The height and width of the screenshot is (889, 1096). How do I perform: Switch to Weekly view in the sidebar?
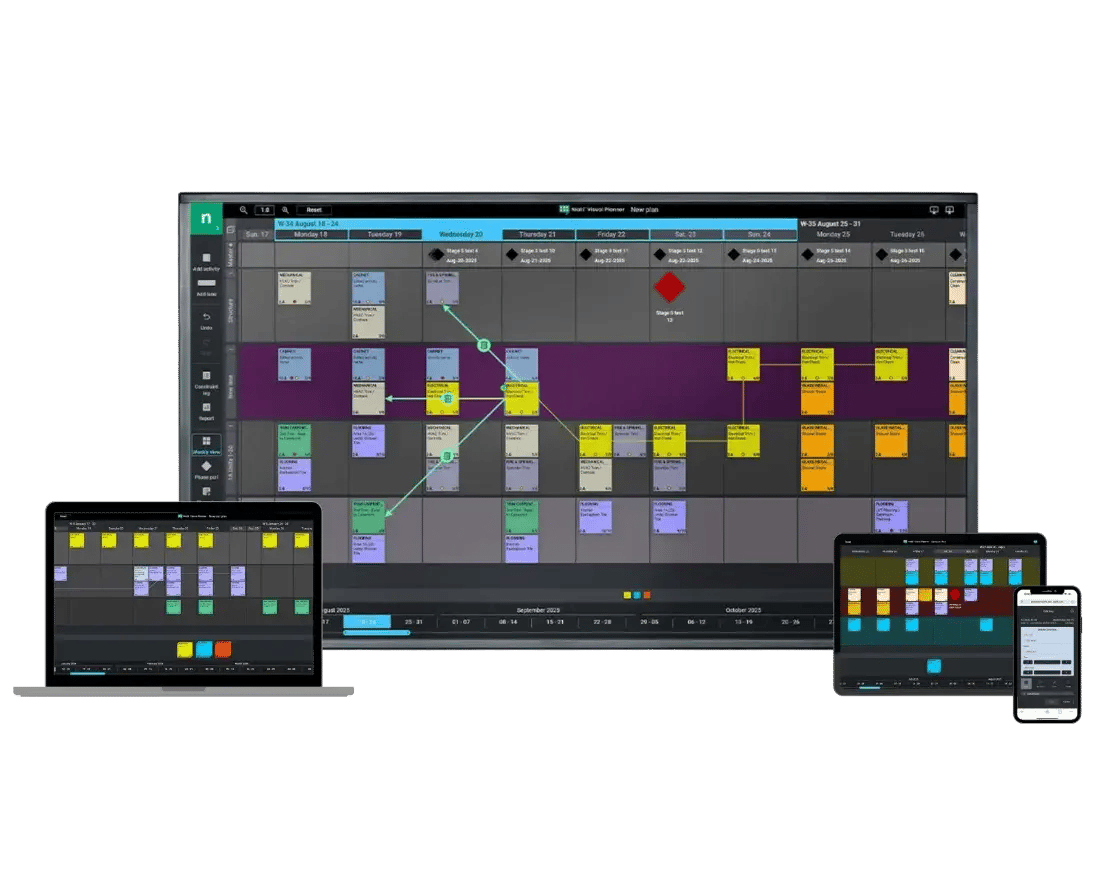206,444
